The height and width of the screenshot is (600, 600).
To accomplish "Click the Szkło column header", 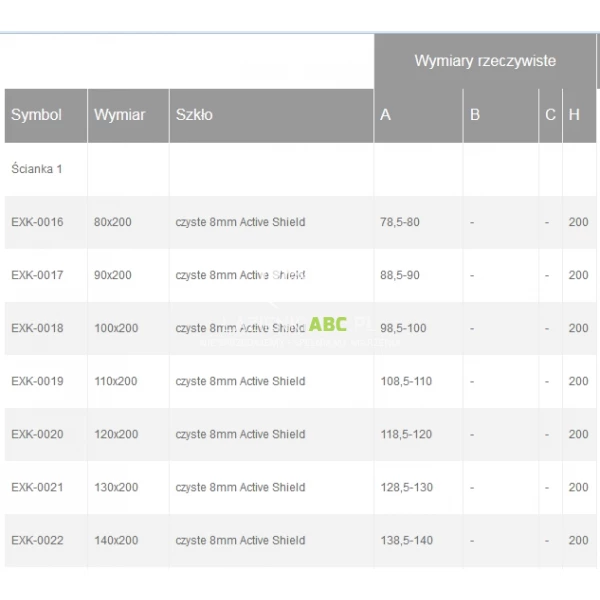I will point(194,115).
